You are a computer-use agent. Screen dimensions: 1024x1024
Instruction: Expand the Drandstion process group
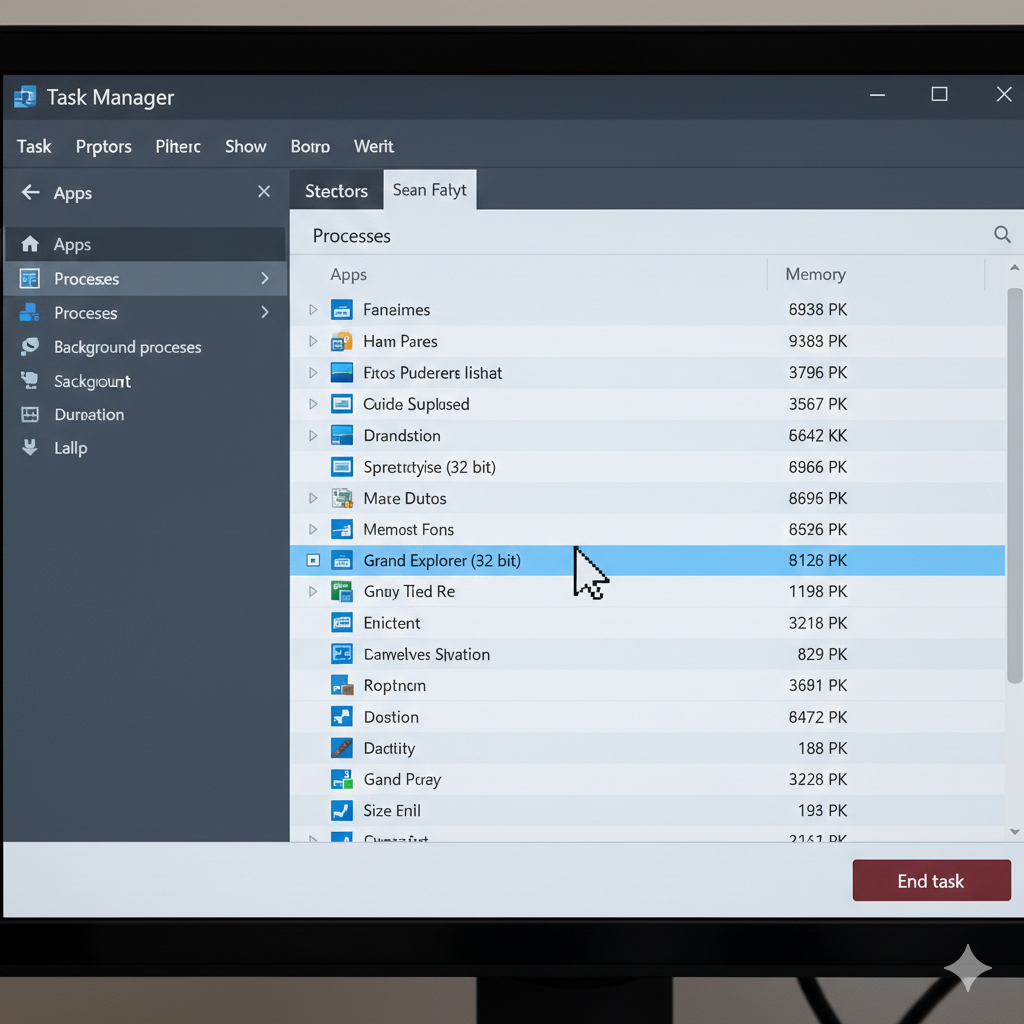pos(313,436)
